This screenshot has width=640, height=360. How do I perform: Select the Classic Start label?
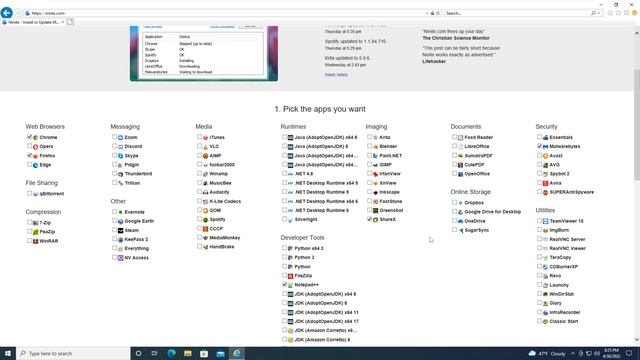(x=564, y=322)
